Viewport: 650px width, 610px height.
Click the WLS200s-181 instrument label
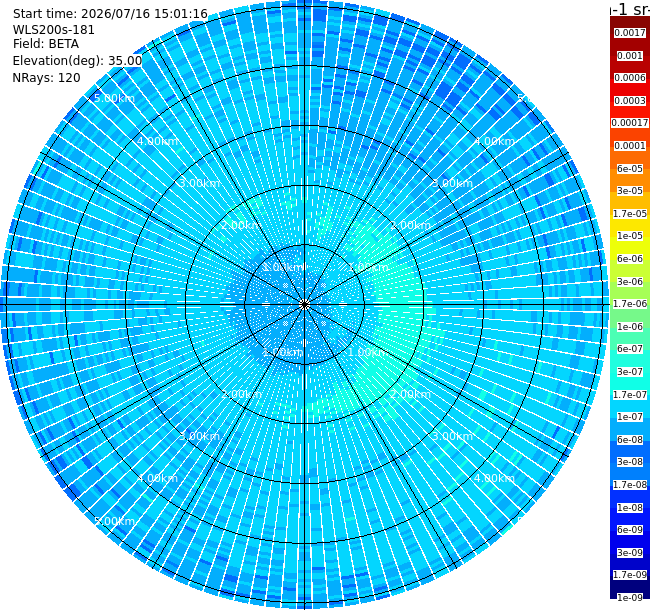click(53, 30)
